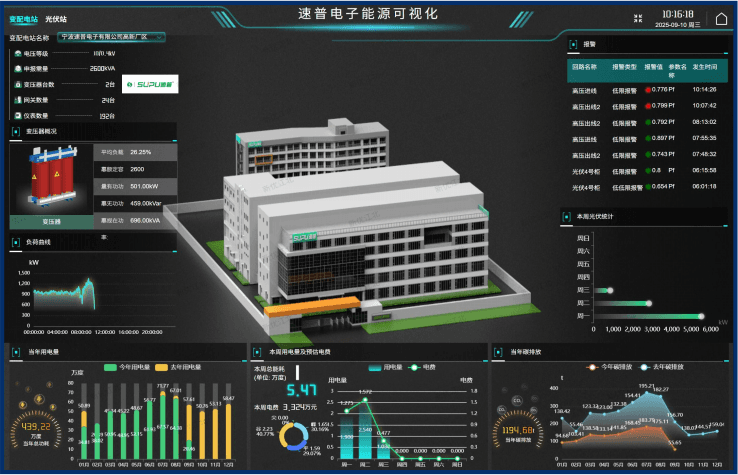Click green status dot for 08:13:02 row

click(x=648, y=122)
